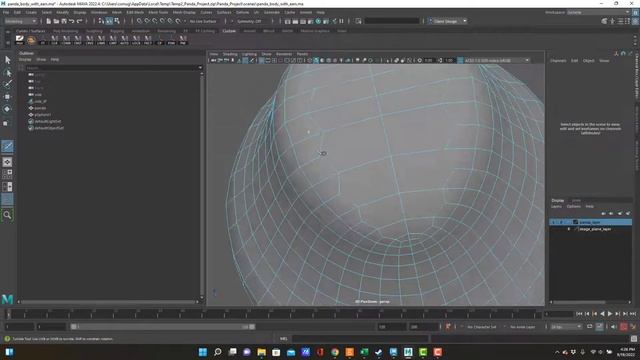Activate the Rotate tool in toolbox
This screenshot has width=640, height=360.
pos(7,109)
